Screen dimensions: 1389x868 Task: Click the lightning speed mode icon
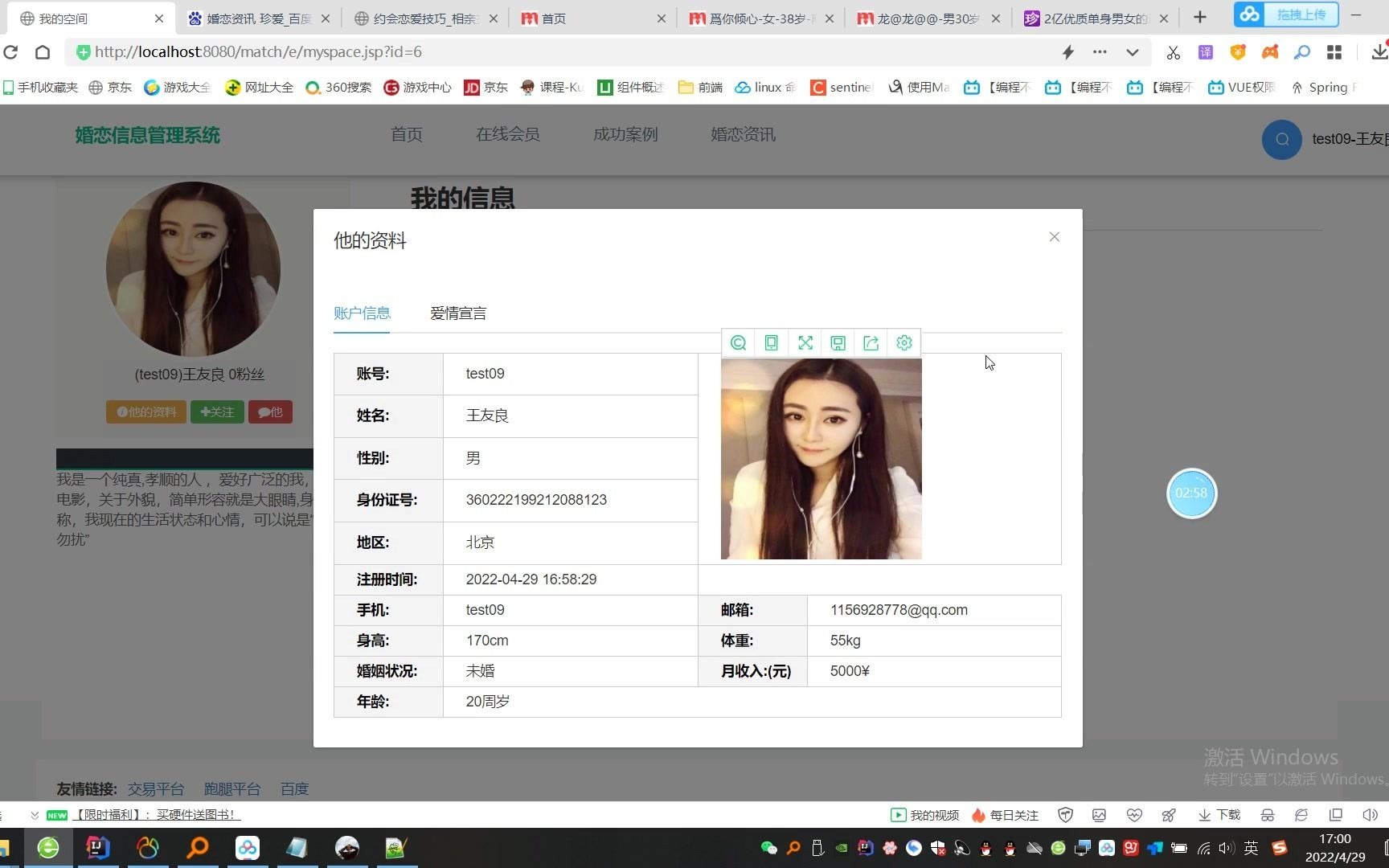click(1068, 52)
